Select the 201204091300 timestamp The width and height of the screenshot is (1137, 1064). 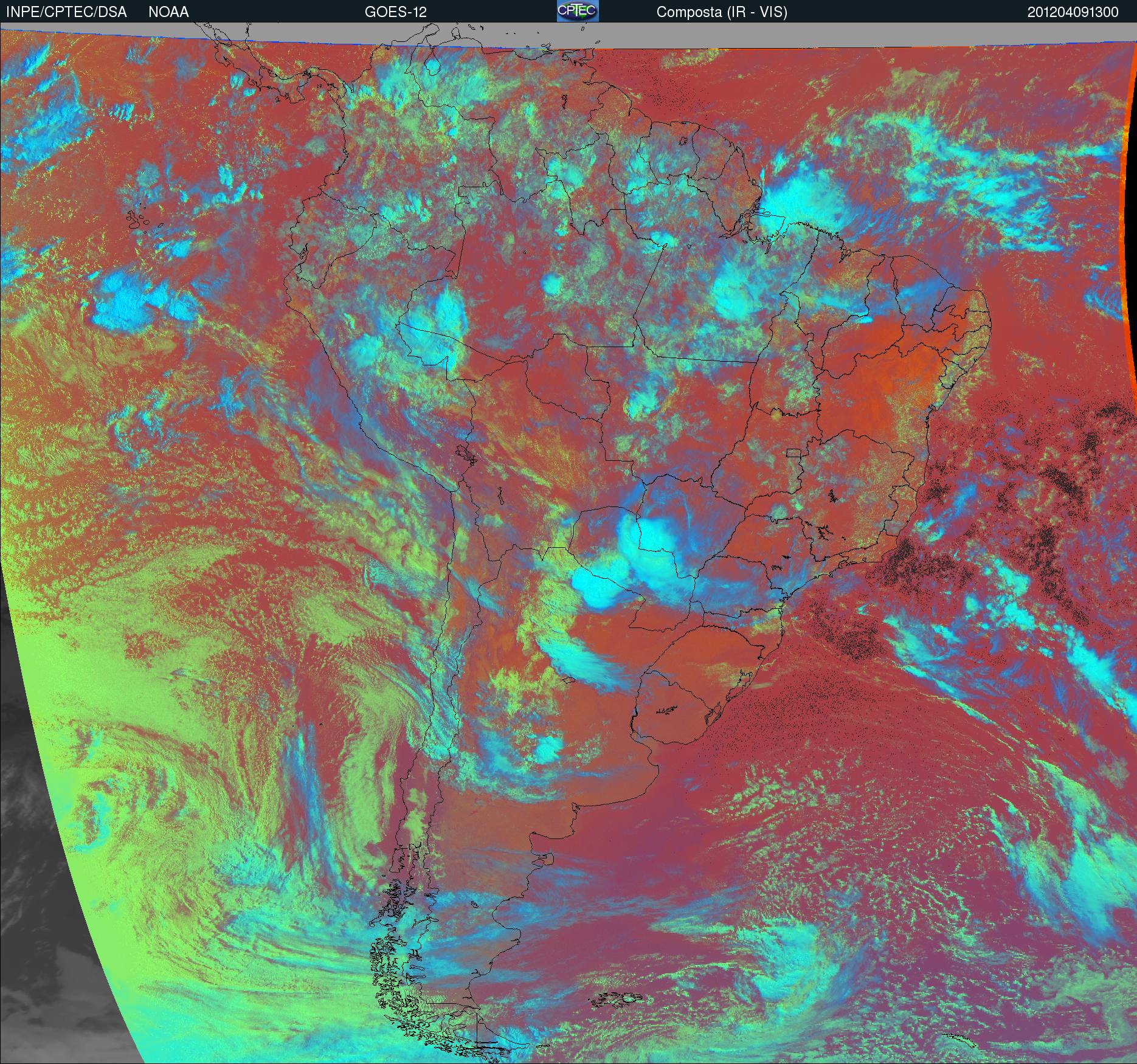[1073, 12]
